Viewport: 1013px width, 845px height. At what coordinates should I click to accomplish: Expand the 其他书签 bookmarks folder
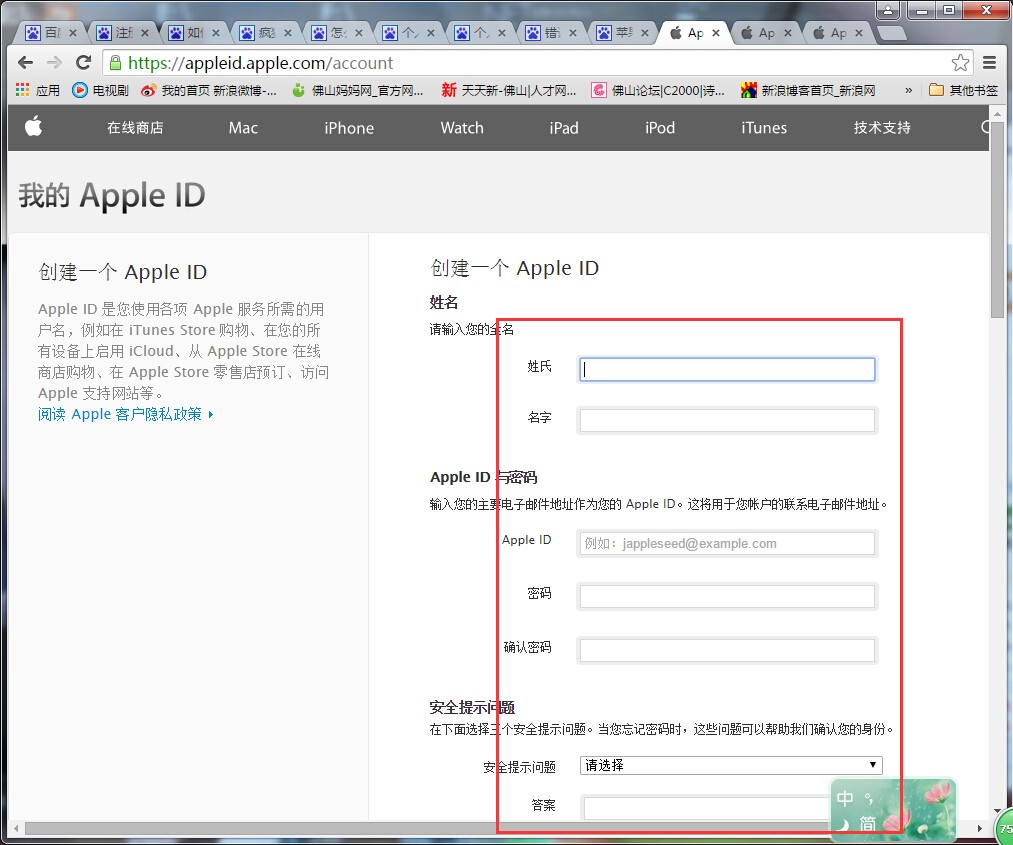pyautogui.click(x=975, y=90)
